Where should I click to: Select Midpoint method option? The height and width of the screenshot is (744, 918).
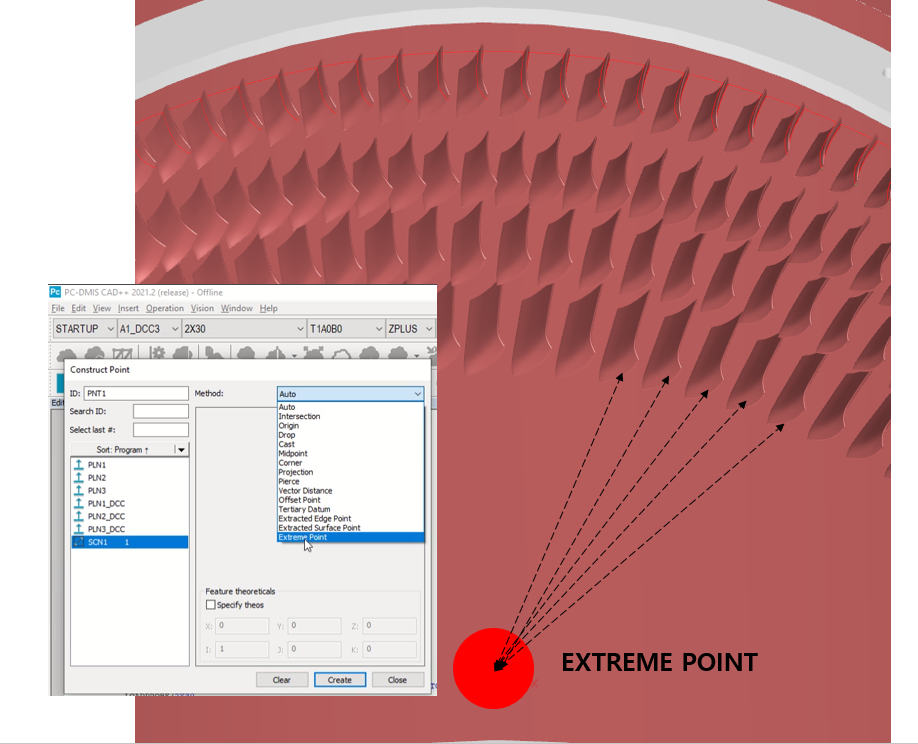350,454
